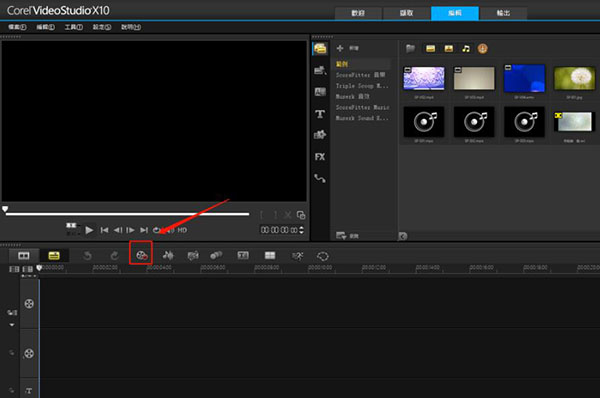600x398 pixels.
Task: Select the Triple Scoop library folder
Action: (x=362, y=86)
